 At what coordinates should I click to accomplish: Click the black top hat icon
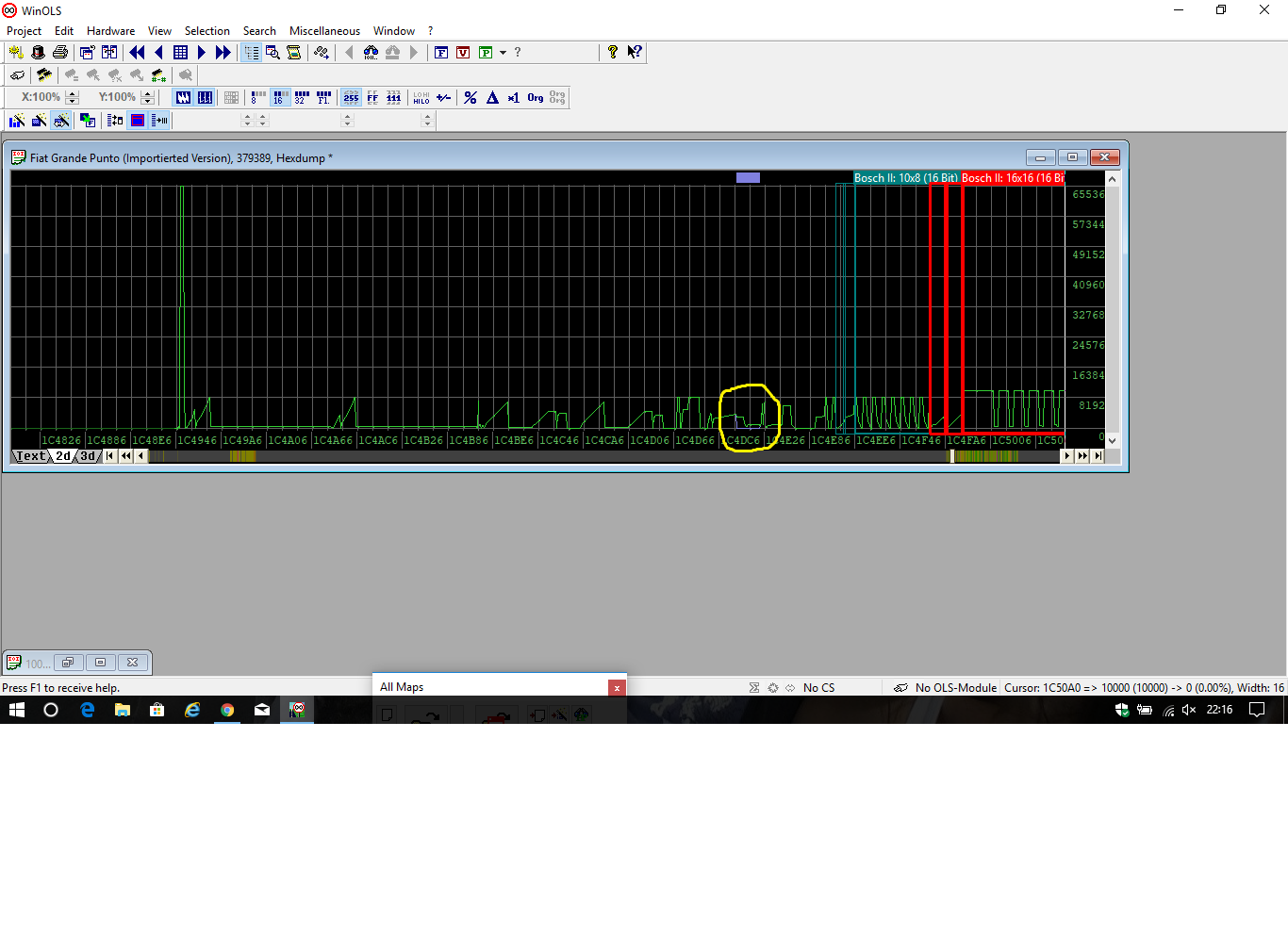point(38,53)
